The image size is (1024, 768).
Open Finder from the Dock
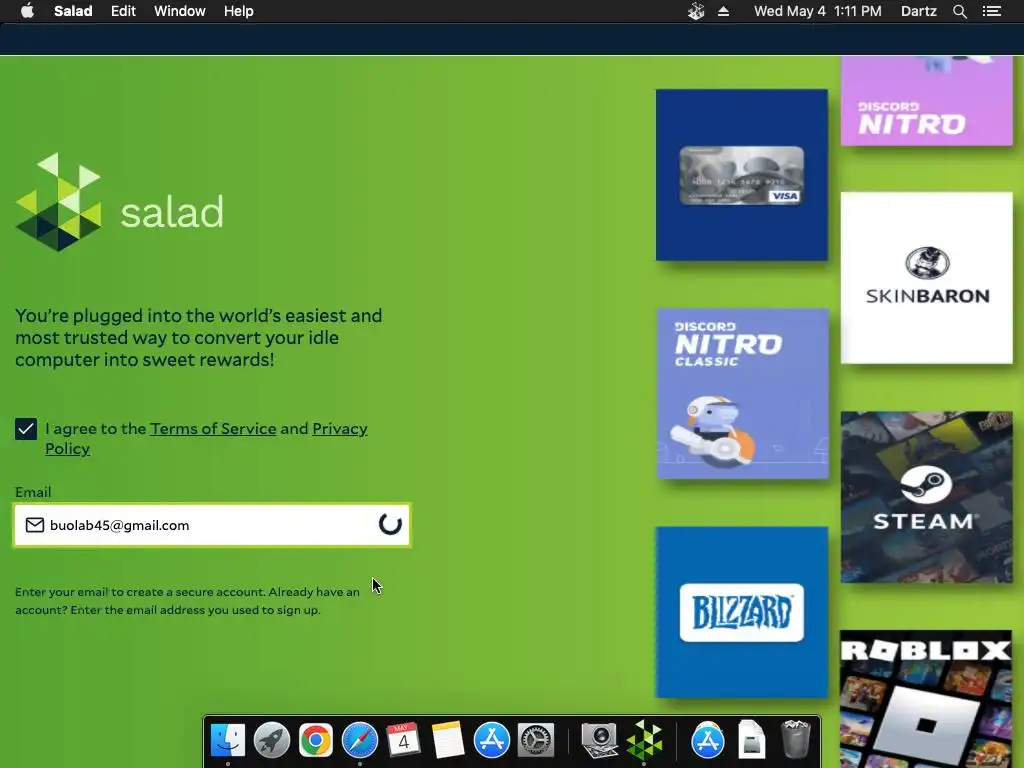[228, 741]
